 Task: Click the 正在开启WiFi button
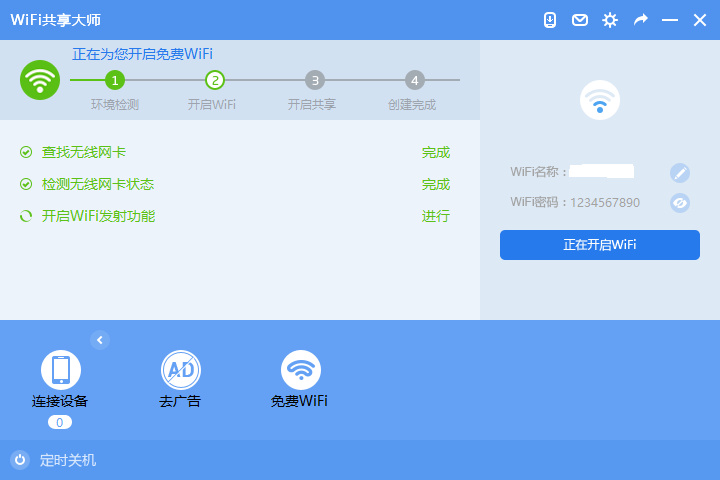[600, 245]
